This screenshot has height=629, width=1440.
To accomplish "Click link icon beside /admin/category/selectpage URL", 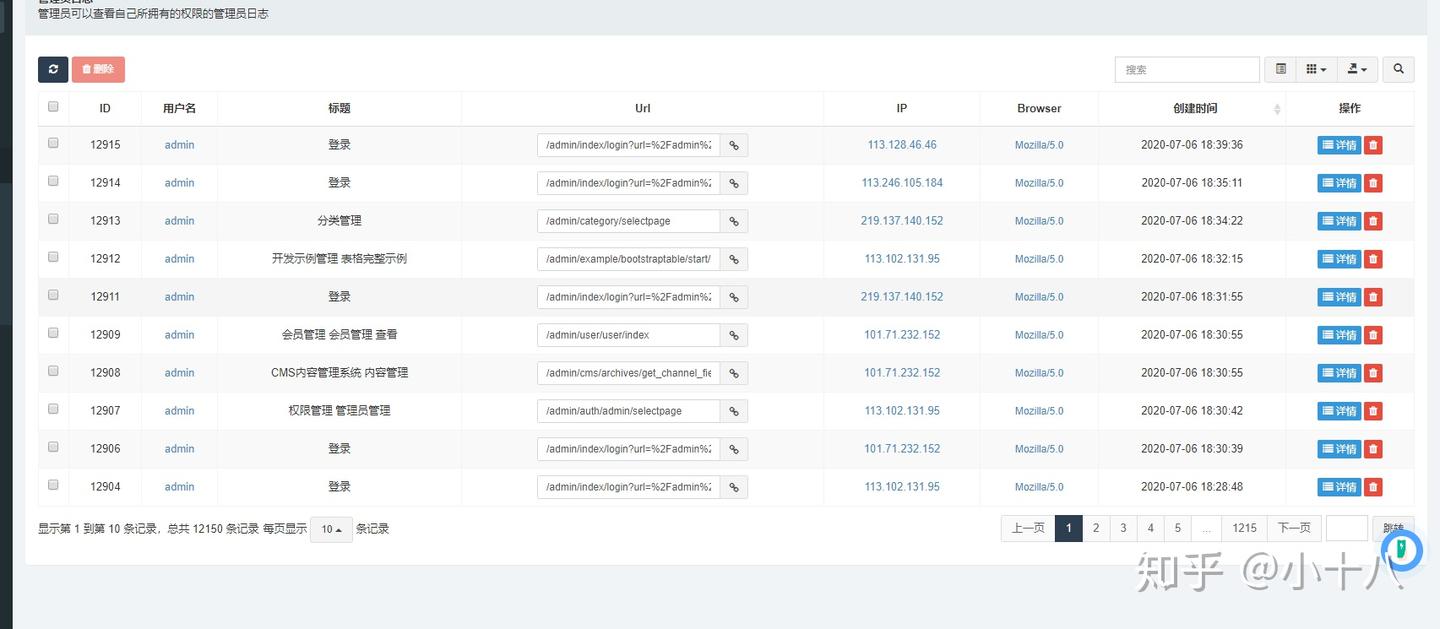I will click(x=733, y=221).
